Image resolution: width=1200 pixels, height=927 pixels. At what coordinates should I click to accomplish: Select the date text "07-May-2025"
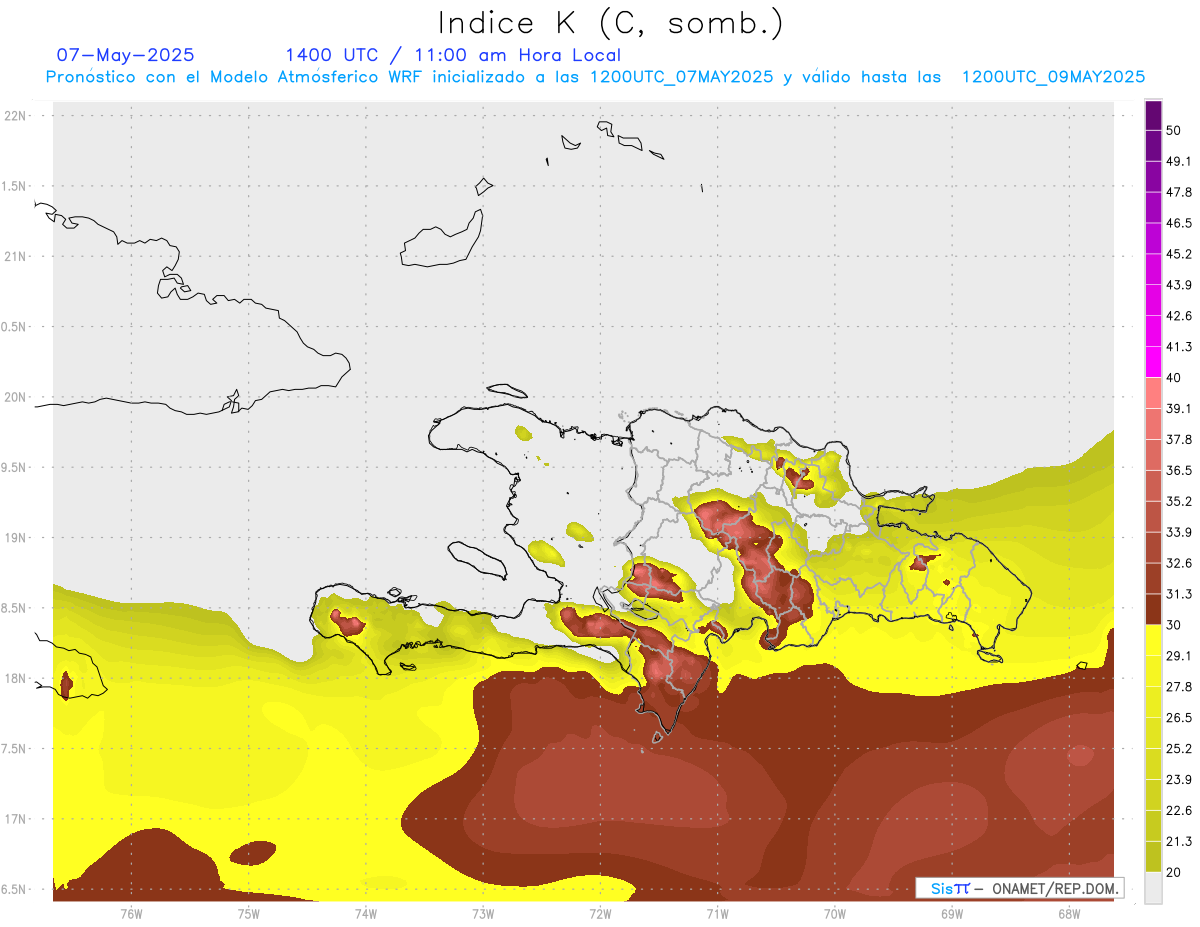(125, 55)
